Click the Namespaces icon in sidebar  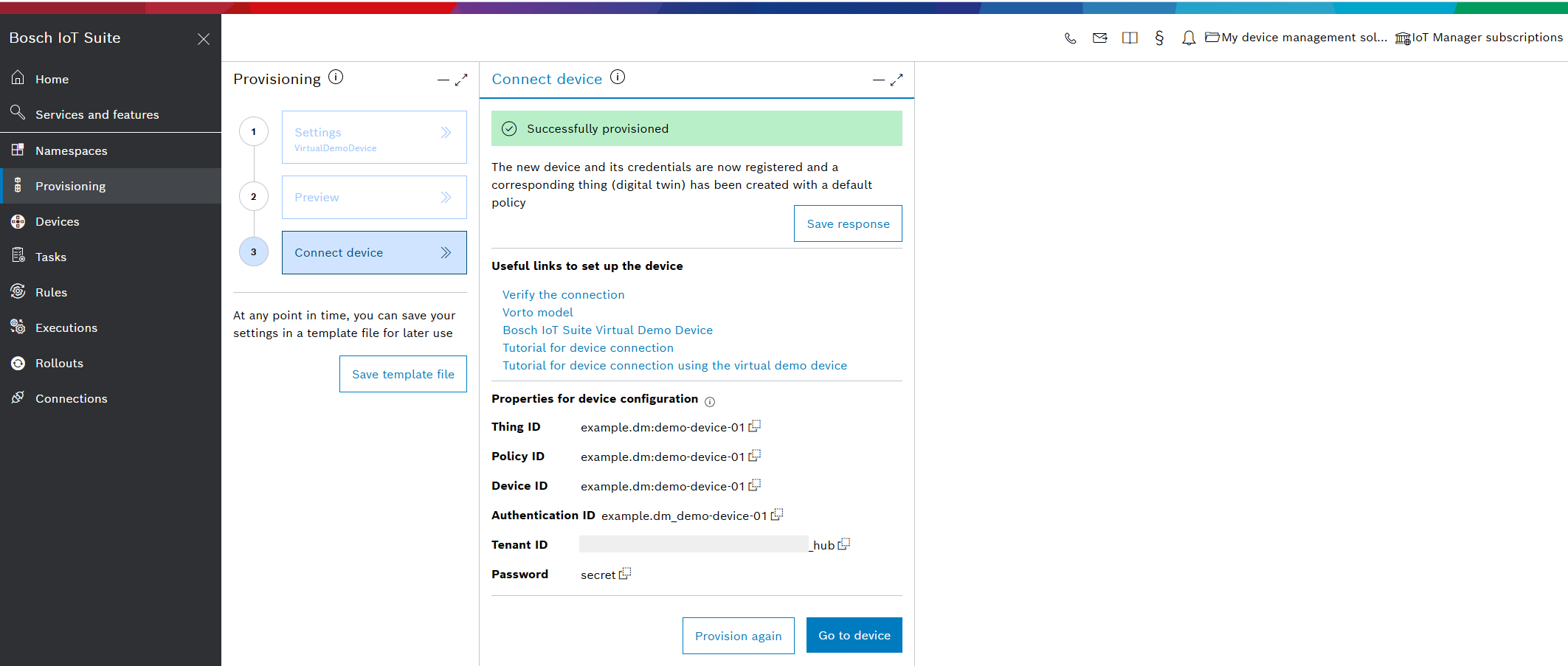click(18, 150)
